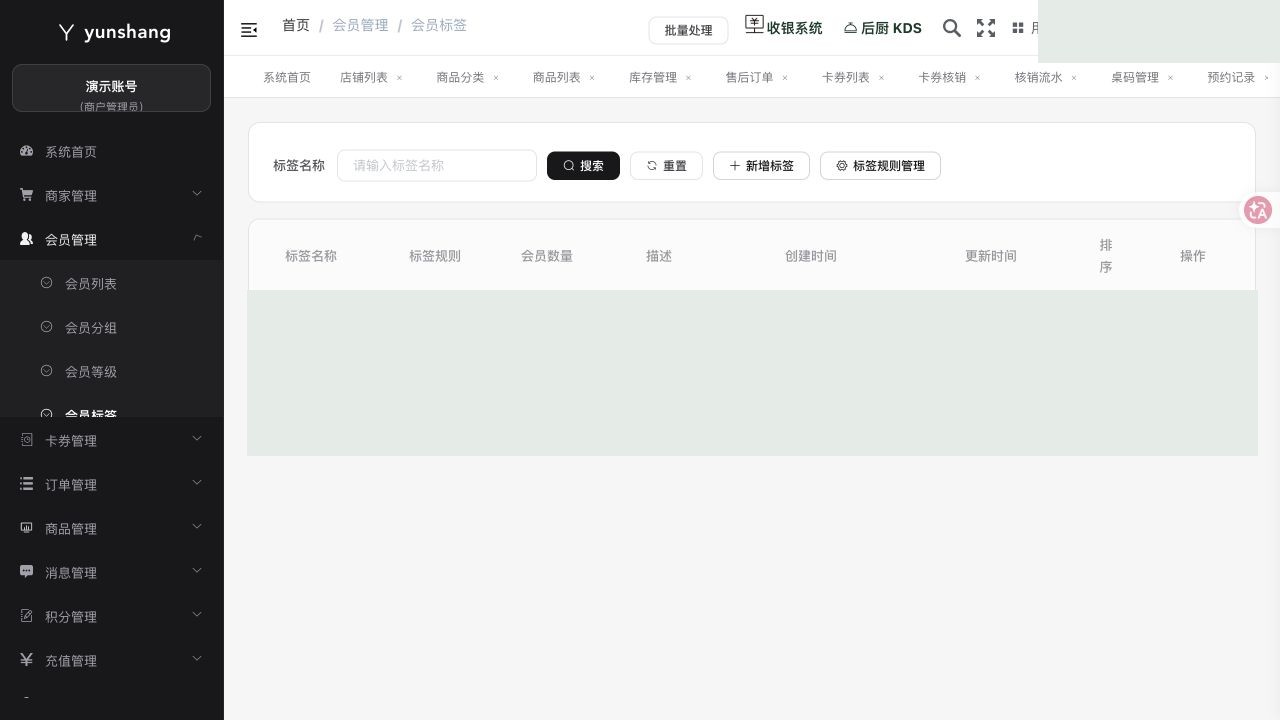This screenshot has height=720, width=1280.
Task: Click the 批量处理 button
Action: pyautogui.click(x=688, y=31)
